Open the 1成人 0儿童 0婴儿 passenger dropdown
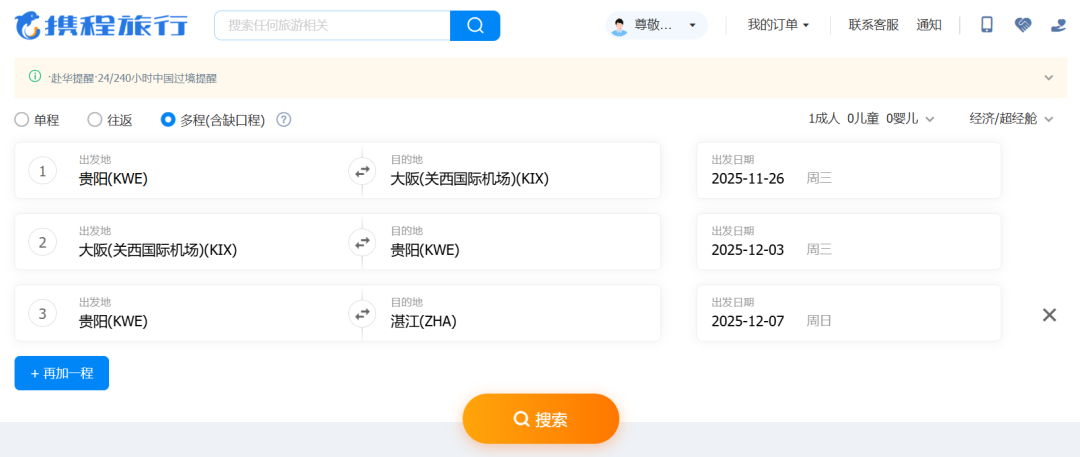 click(871, 119)
